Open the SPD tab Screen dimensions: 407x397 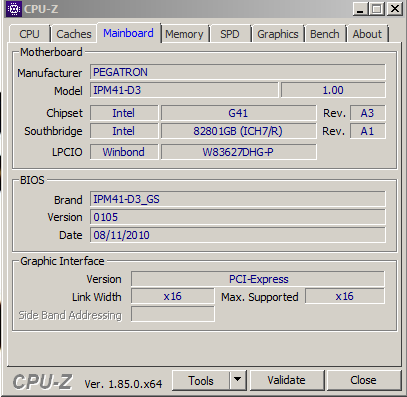230,34
